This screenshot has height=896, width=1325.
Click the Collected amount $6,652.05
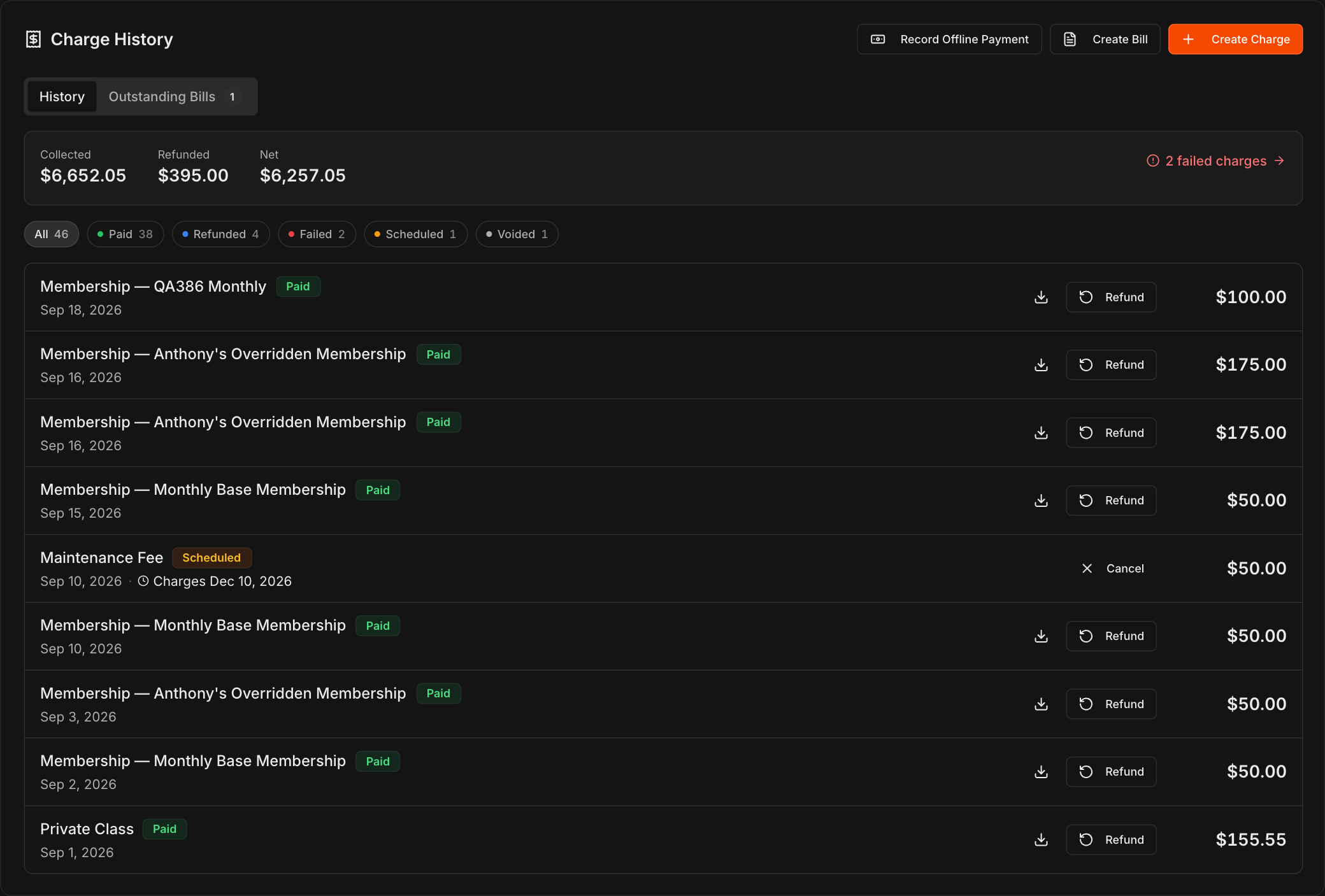(x=83, y=176)
